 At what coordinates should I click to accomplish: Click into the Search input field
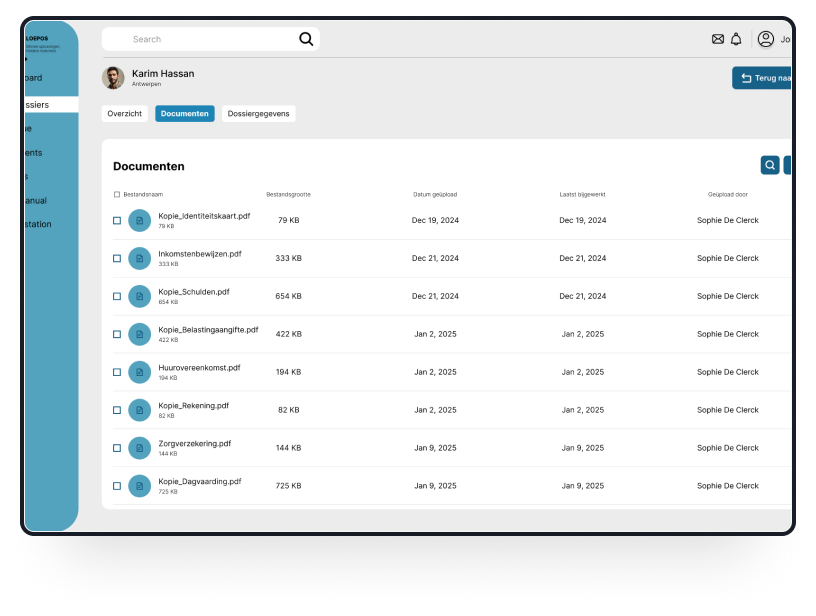[x=211, y=39]
